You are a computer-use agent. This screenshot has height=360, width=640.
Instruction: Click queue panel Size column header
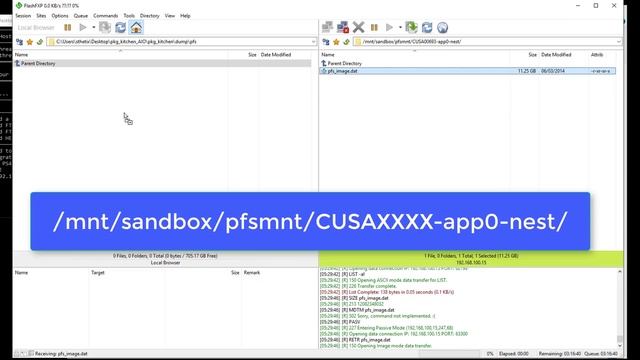click(235, 273)
